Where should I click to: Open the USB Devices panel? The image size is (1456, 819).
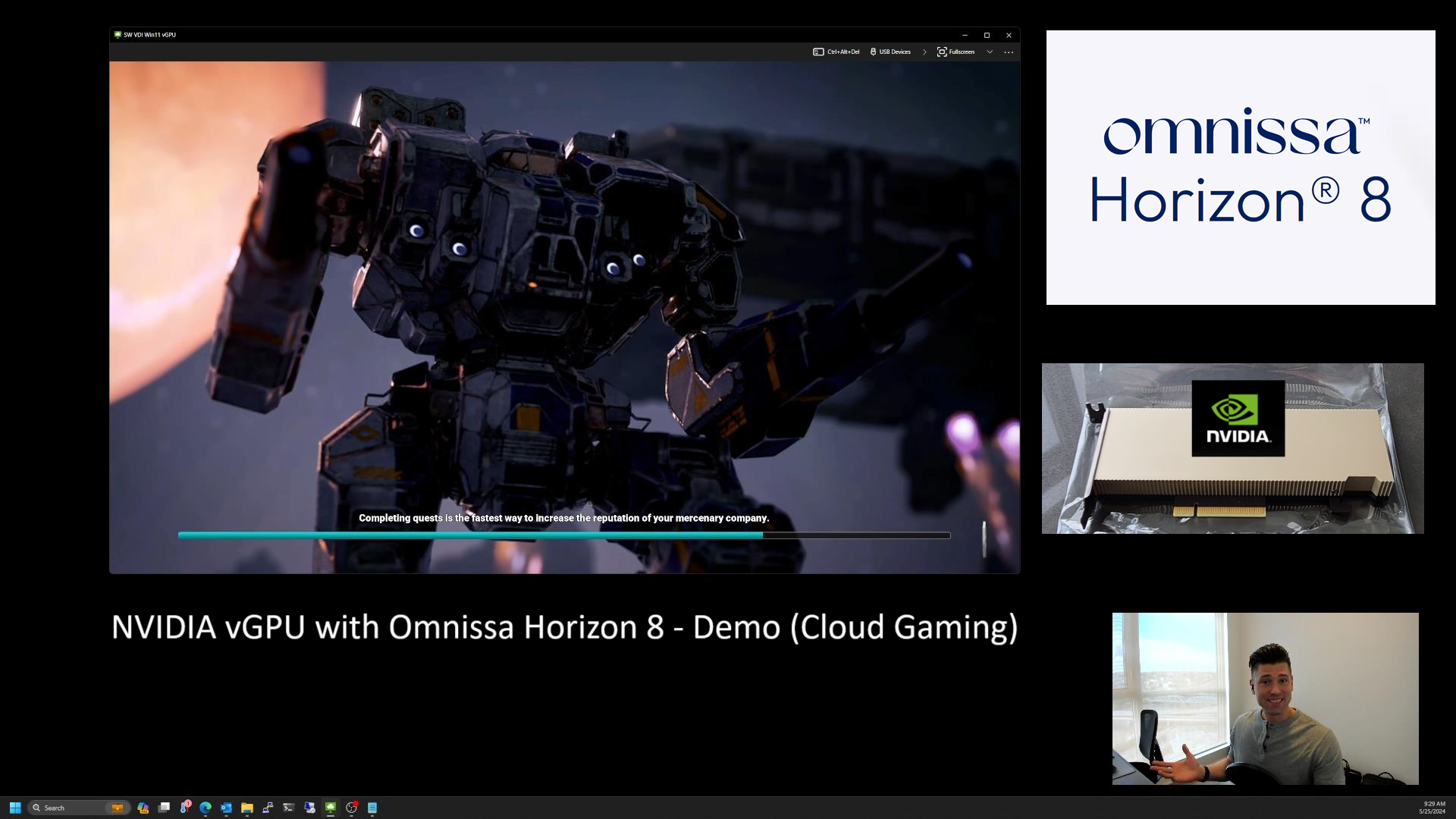click(x=891, y=52)
